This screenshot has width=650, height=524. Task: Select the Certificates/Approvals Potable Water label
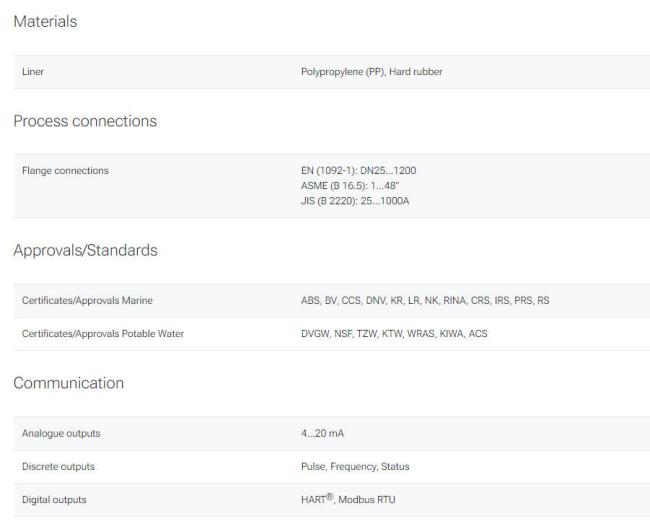click(103, 334)
